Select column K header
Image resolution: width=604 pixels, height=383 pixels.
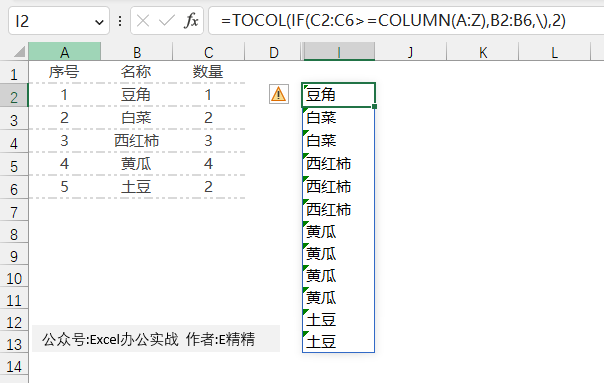pyautogui.click(x=483, y=52)
